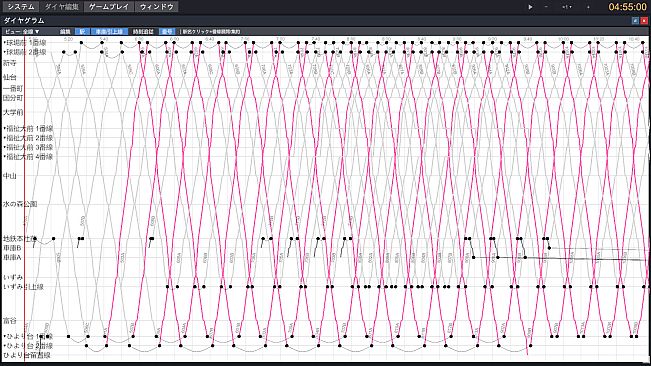The width and height of the screenshot is (651, 366).
Task: Open the ウィンドウ menu
Action: 157,7
